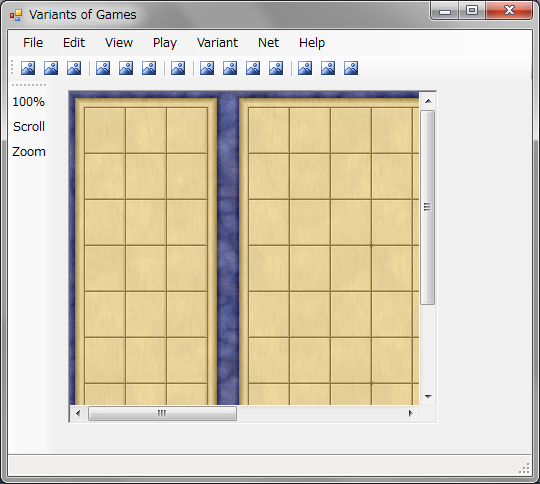Open the Play menu
This screenshot has height=484, width=540.
(x=165, y=43)
